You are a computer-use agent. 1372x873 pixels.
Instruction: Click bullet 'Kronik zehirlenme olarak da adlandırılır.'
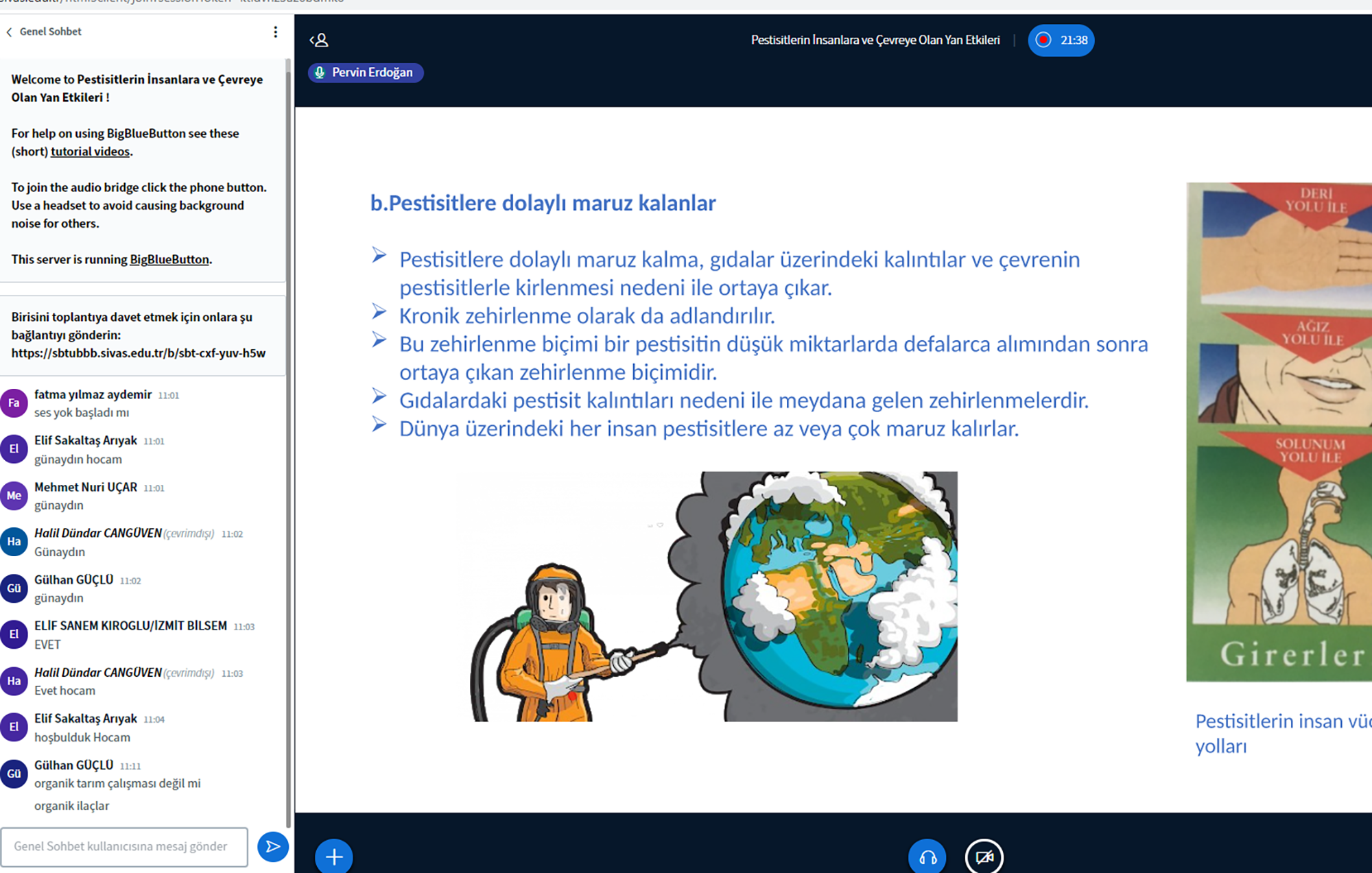point(587,315)
